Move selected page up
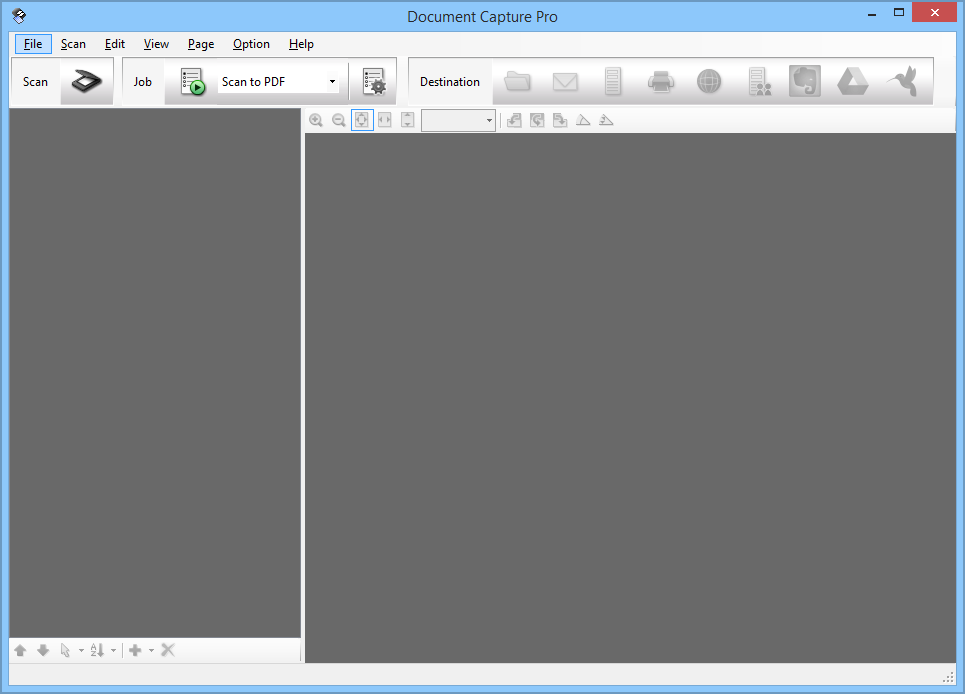Screen dimensions: 965x694 20,650
